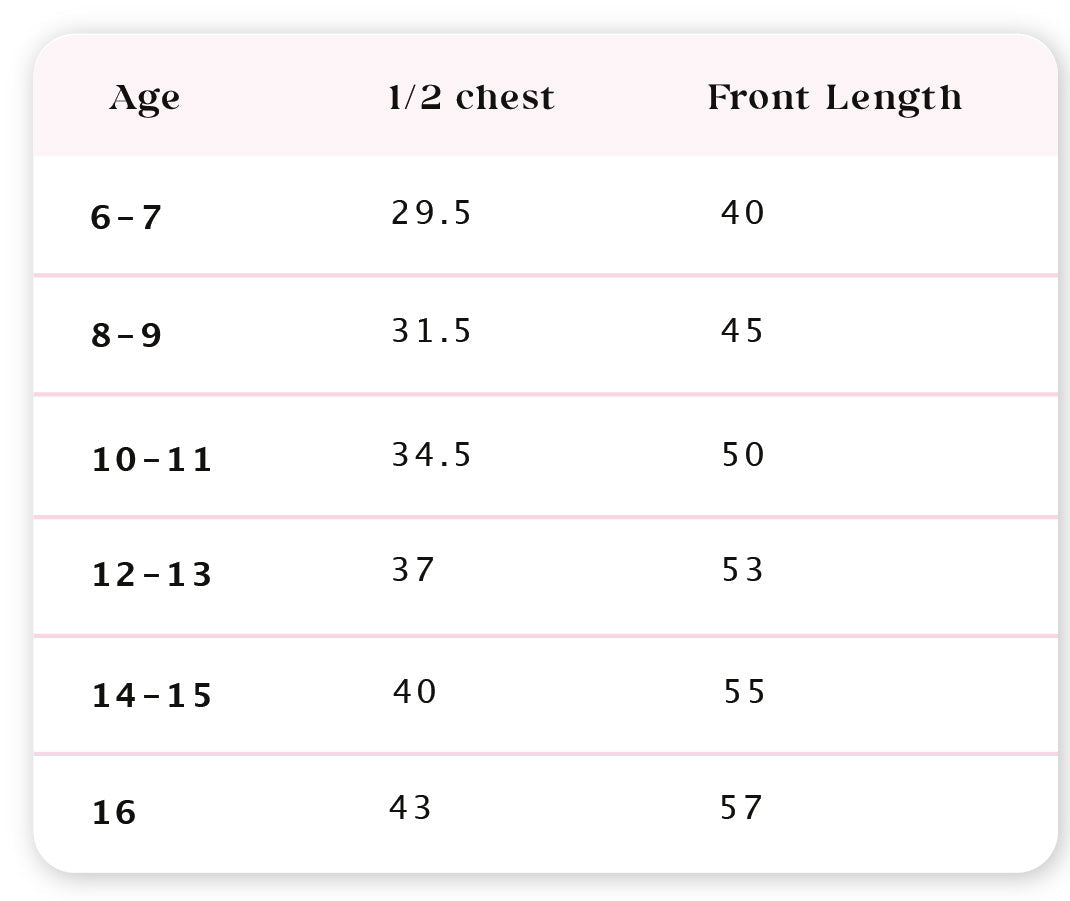The height and width of the screenshot is (901, 1070).
Task: Select the 31.5 chest value
Action: pyautogui.click(x=431, y=331)
